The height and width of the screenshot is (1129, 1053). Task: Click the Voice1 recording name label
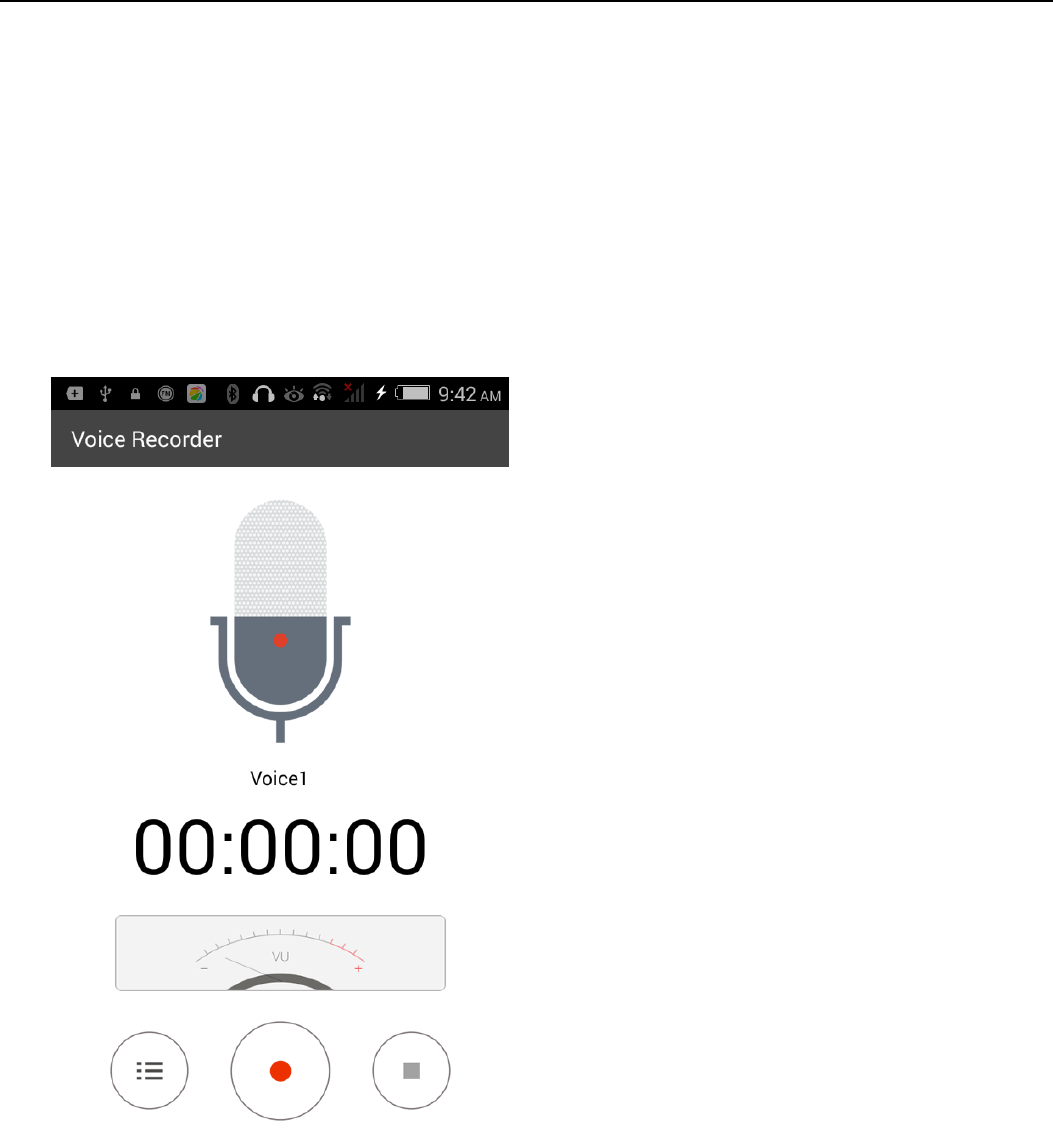(279, 778)
